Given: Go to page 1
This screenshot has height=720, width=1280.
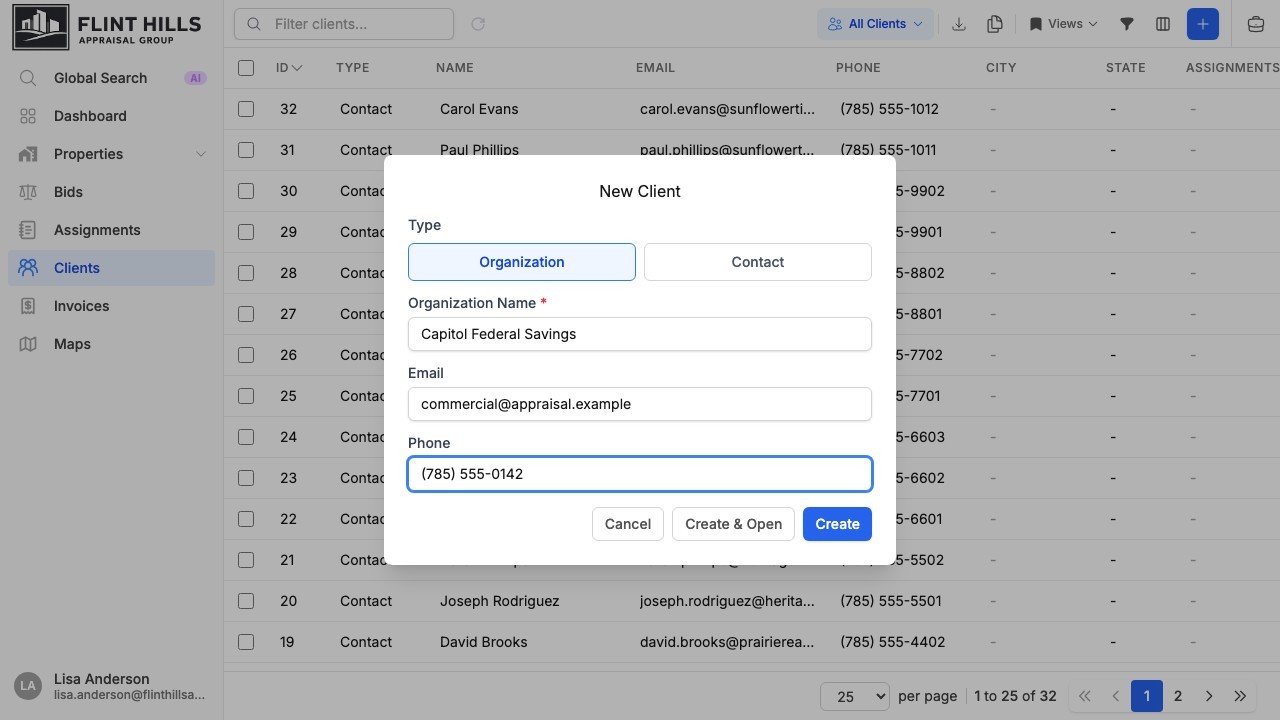Looking at the screenshot, I should (1147, 696).
